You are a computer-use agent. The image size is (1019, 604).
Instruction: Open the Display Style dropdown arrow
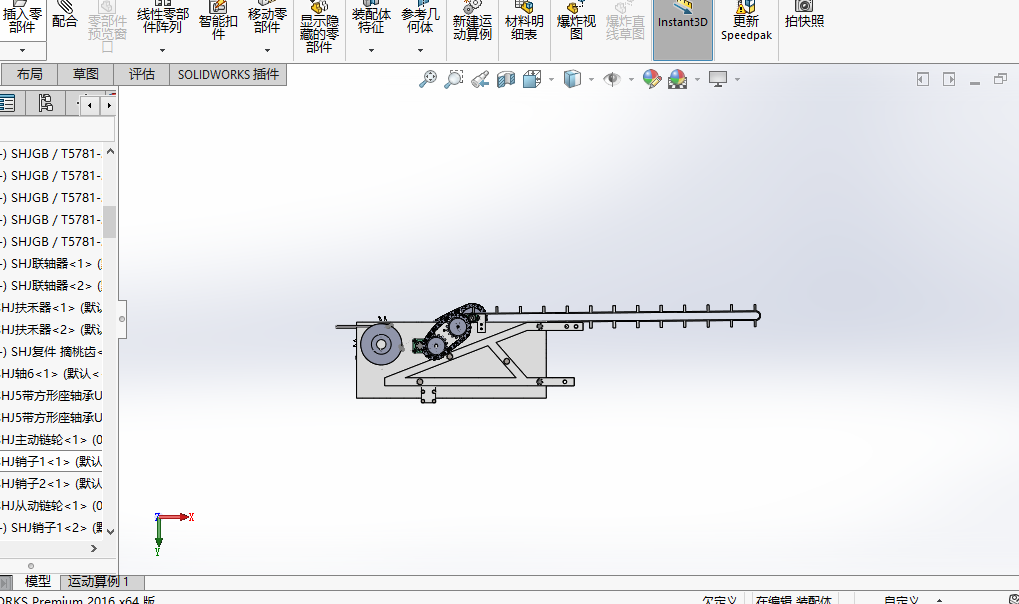click(x=591, y=79)
